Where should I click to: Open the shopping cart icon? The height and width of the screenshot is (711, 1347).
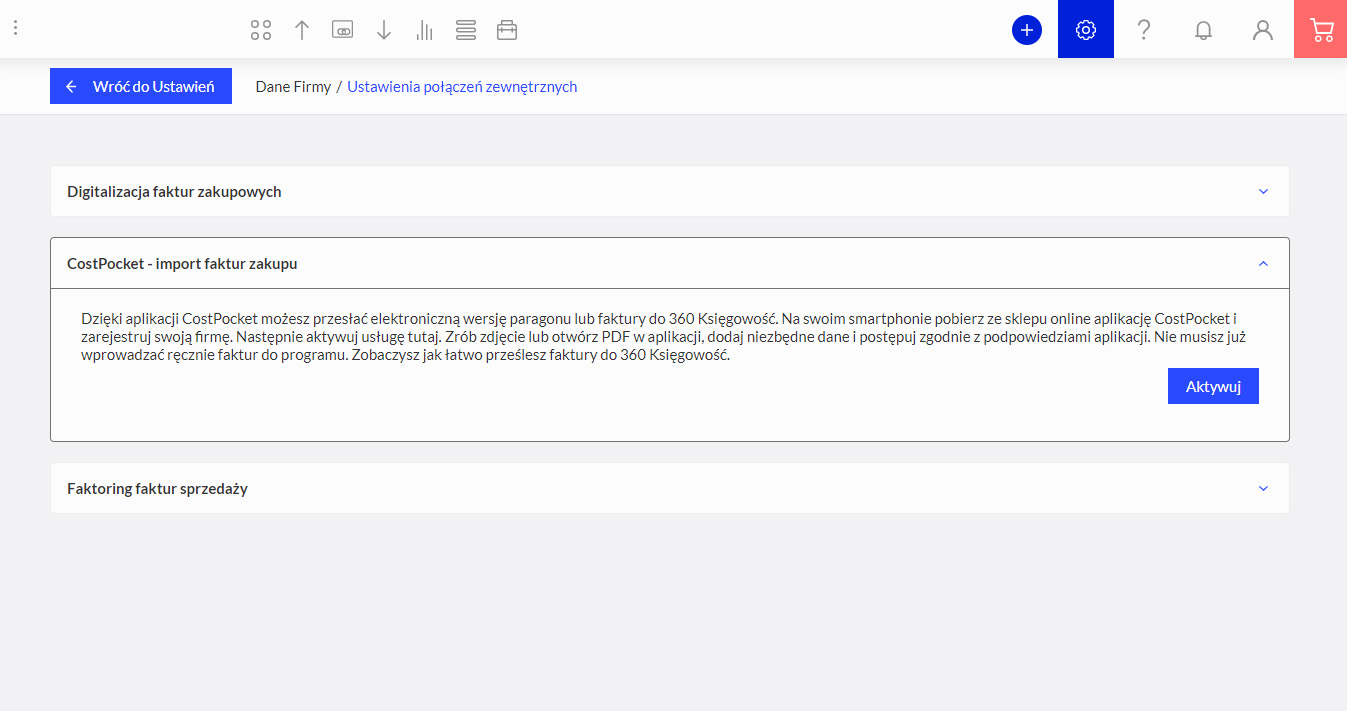click(x=1321, y=29)
